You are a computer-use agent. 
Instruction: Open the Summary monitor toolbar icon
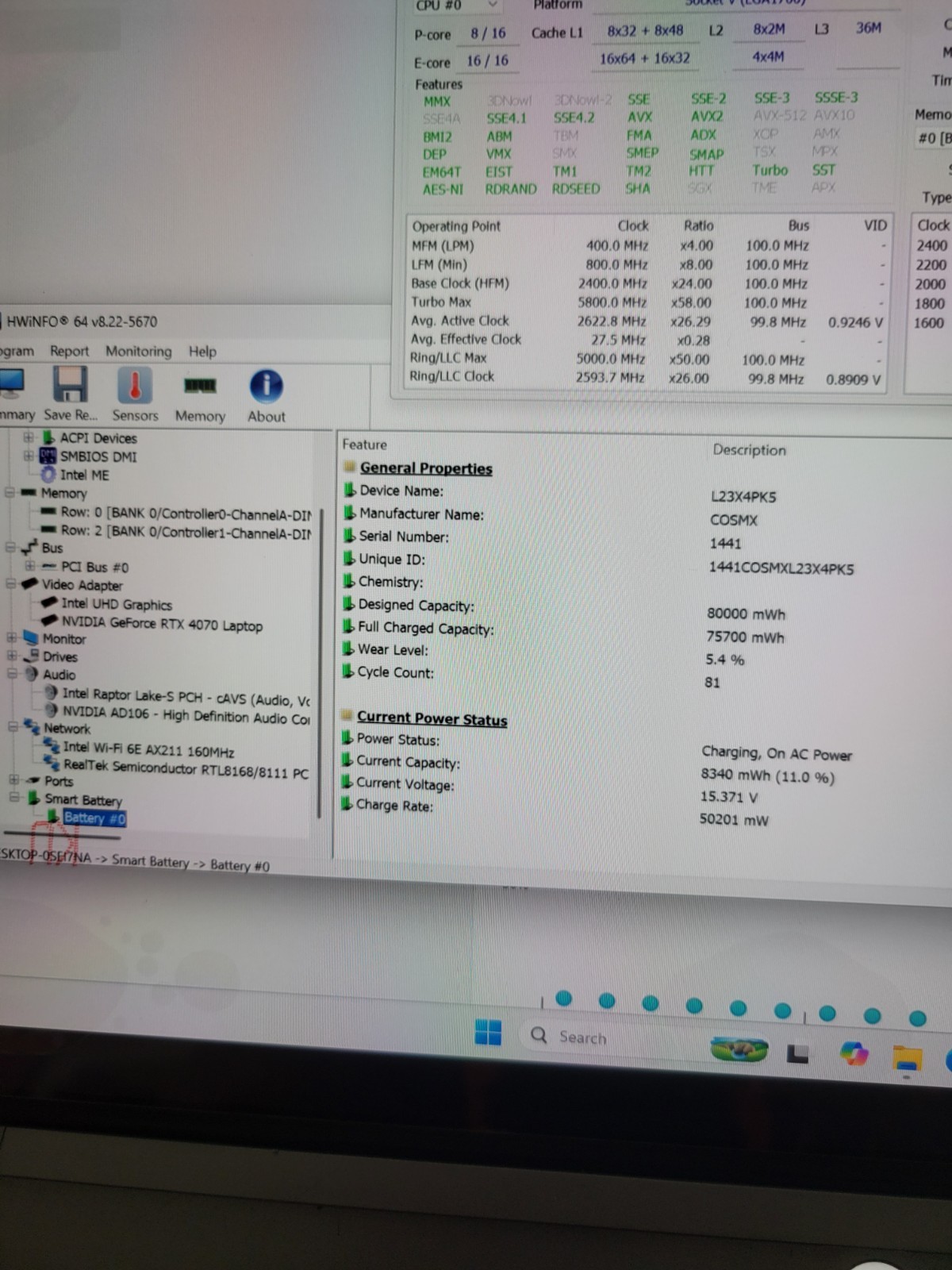point(13,385)
